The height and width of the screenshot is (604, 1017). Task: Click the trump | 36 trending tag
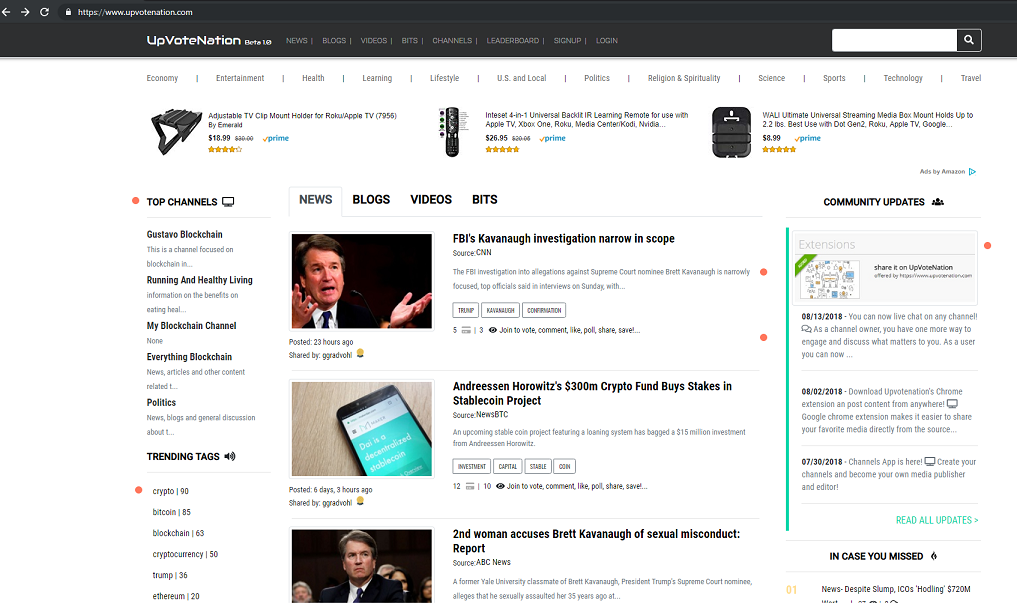[170, 575]
